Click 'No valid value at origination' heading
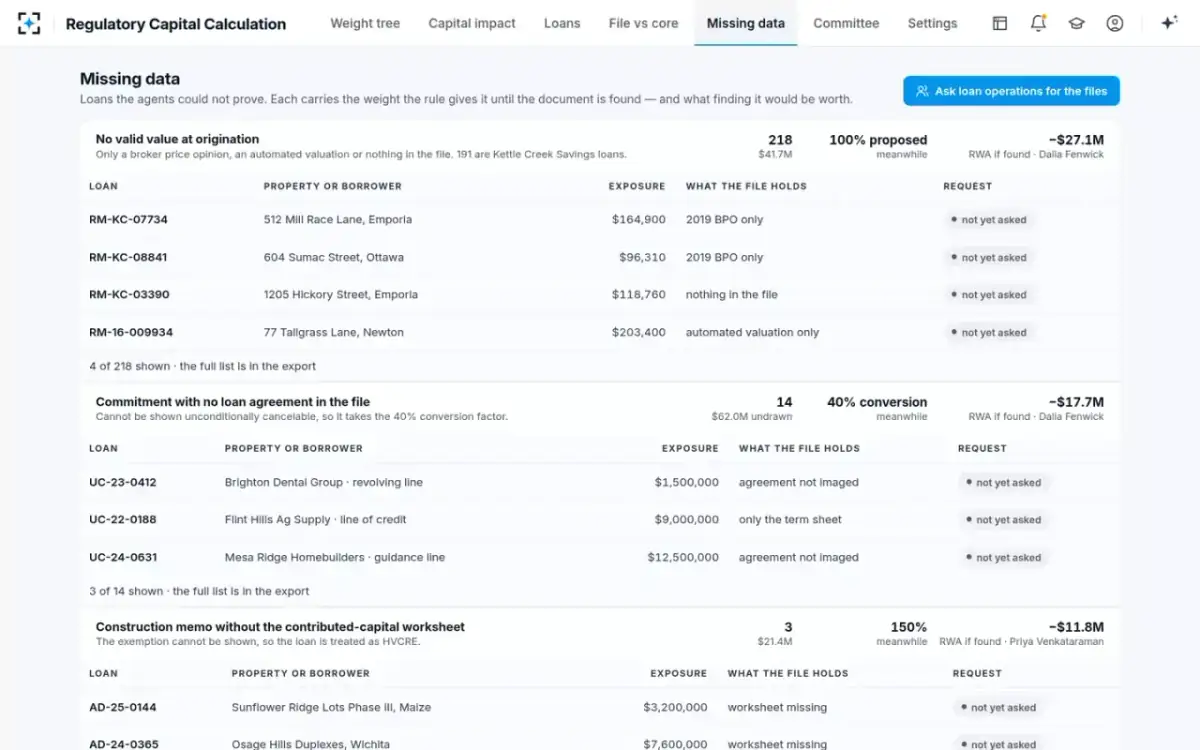 click(x=177, y=140)
